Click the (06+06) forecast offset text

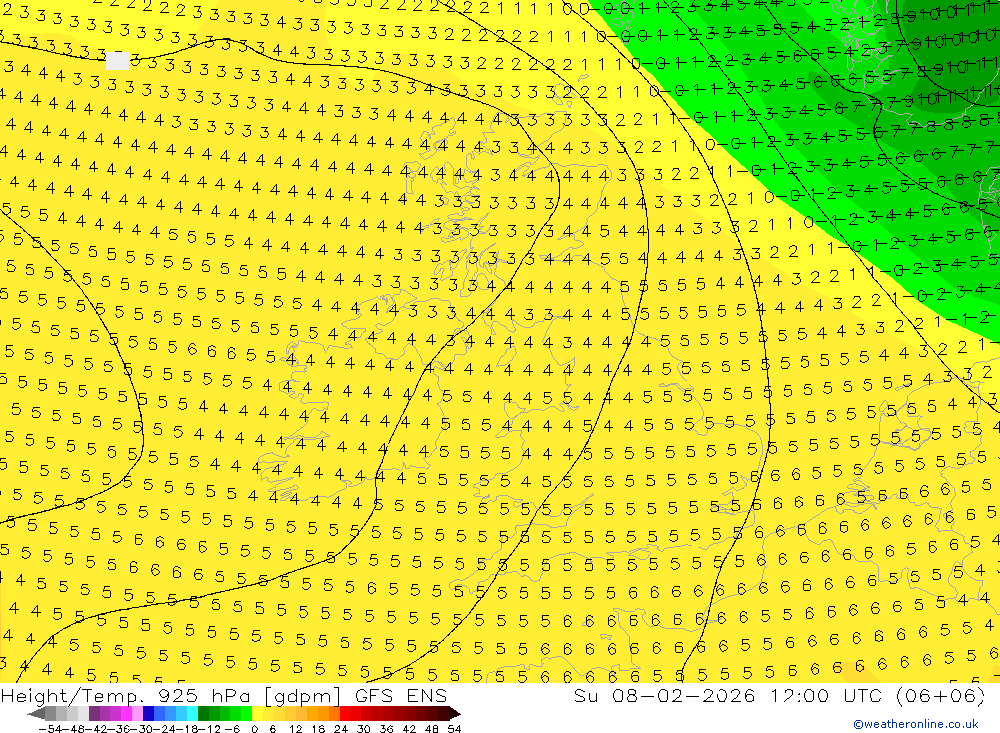[941, 695]
